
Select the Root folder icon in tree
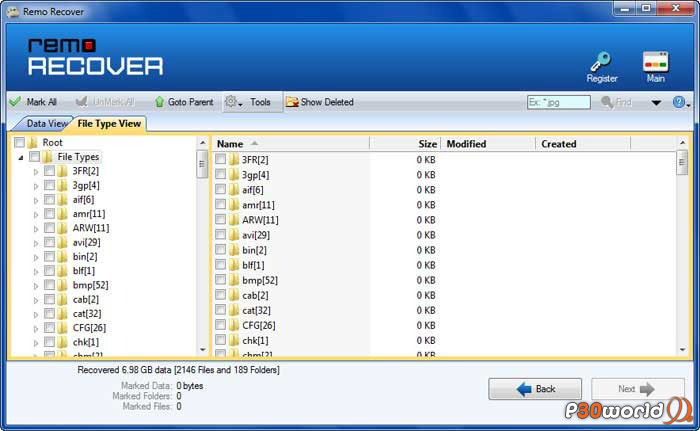(33, 142)
